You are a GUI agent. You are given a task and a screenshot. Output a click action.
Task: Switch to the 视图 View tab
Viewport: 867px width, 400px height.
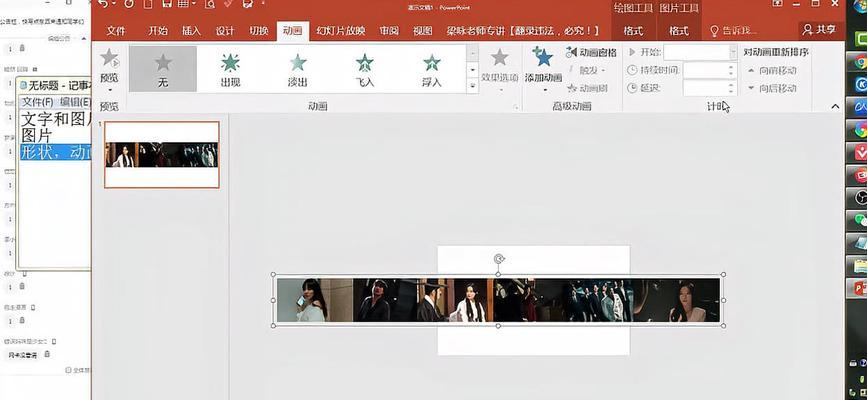(x=423, y=31)
